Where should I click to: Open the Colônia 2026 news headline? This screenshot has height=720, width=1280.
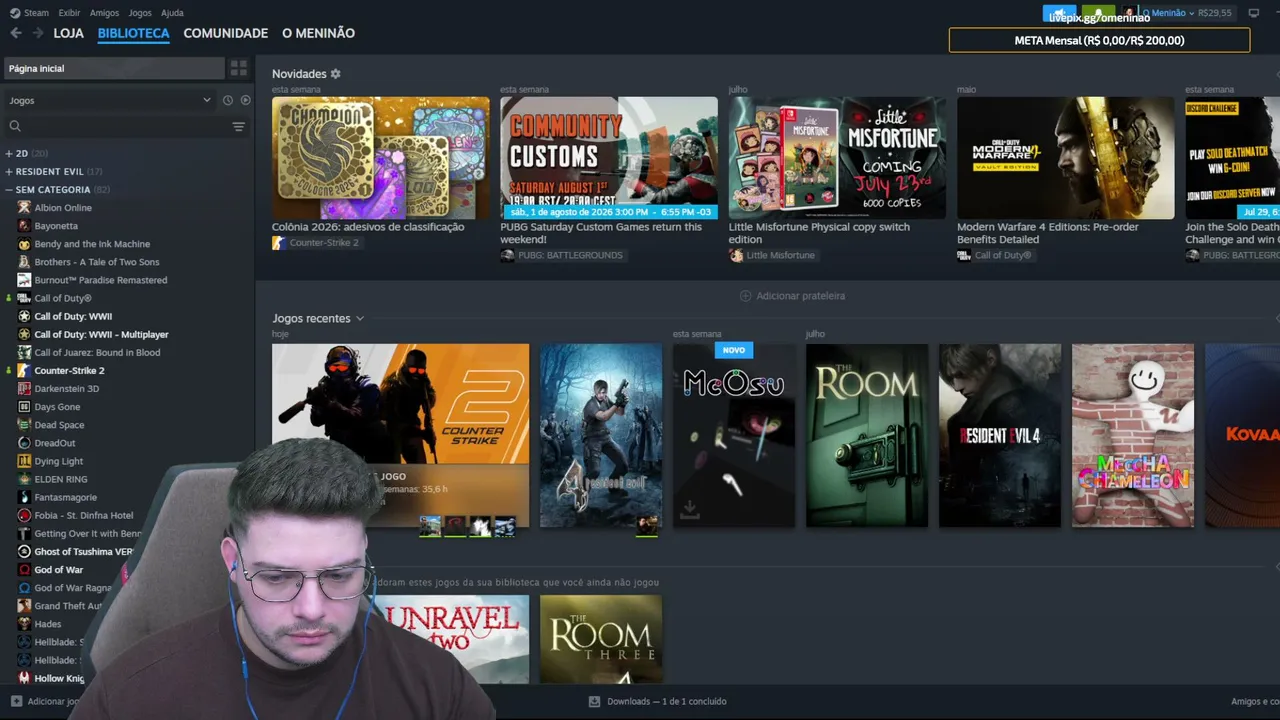pyautogui.click(x=368, y=227)
